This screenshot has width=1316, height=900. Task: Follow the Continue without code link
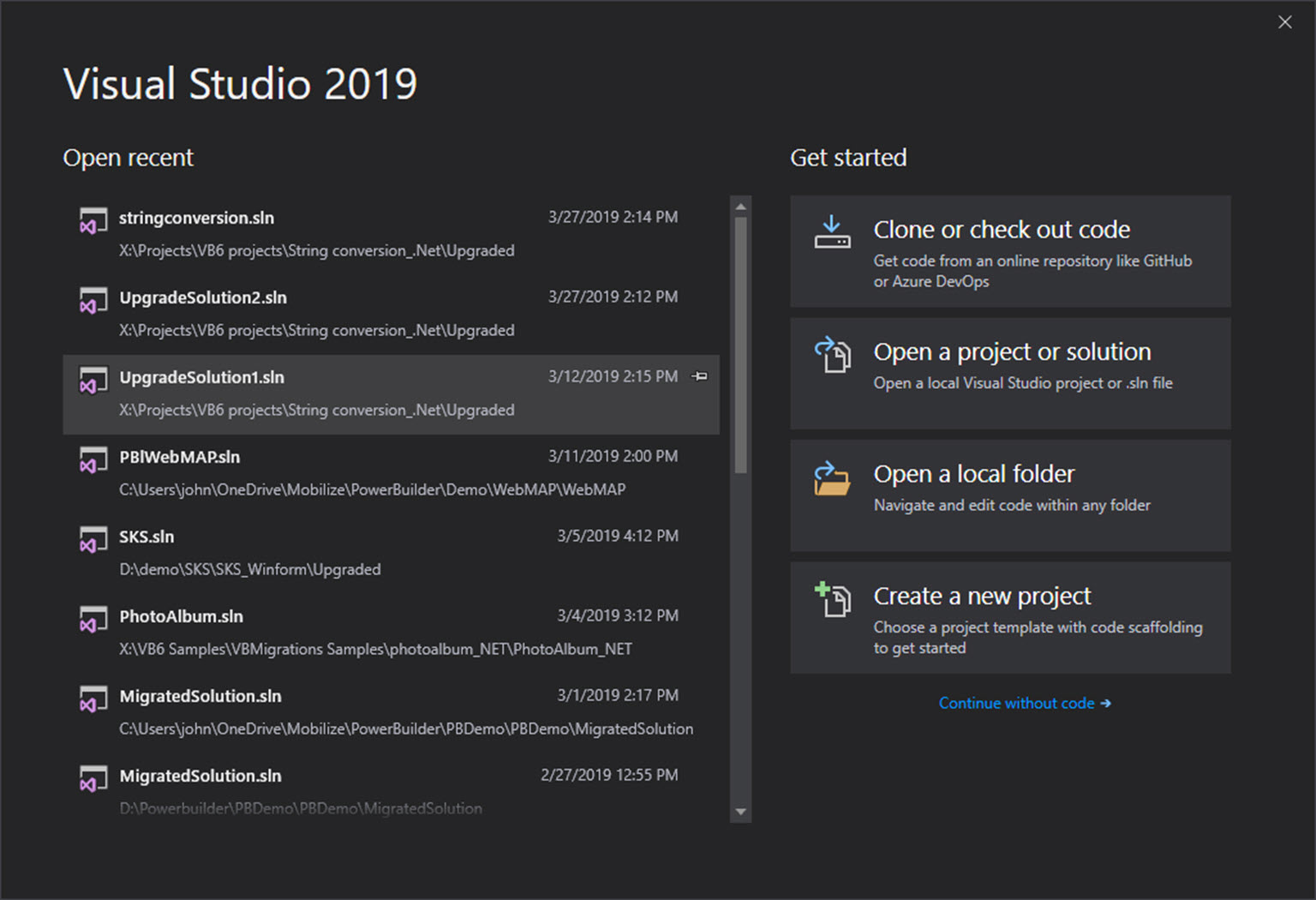(x=1025, y=703)
